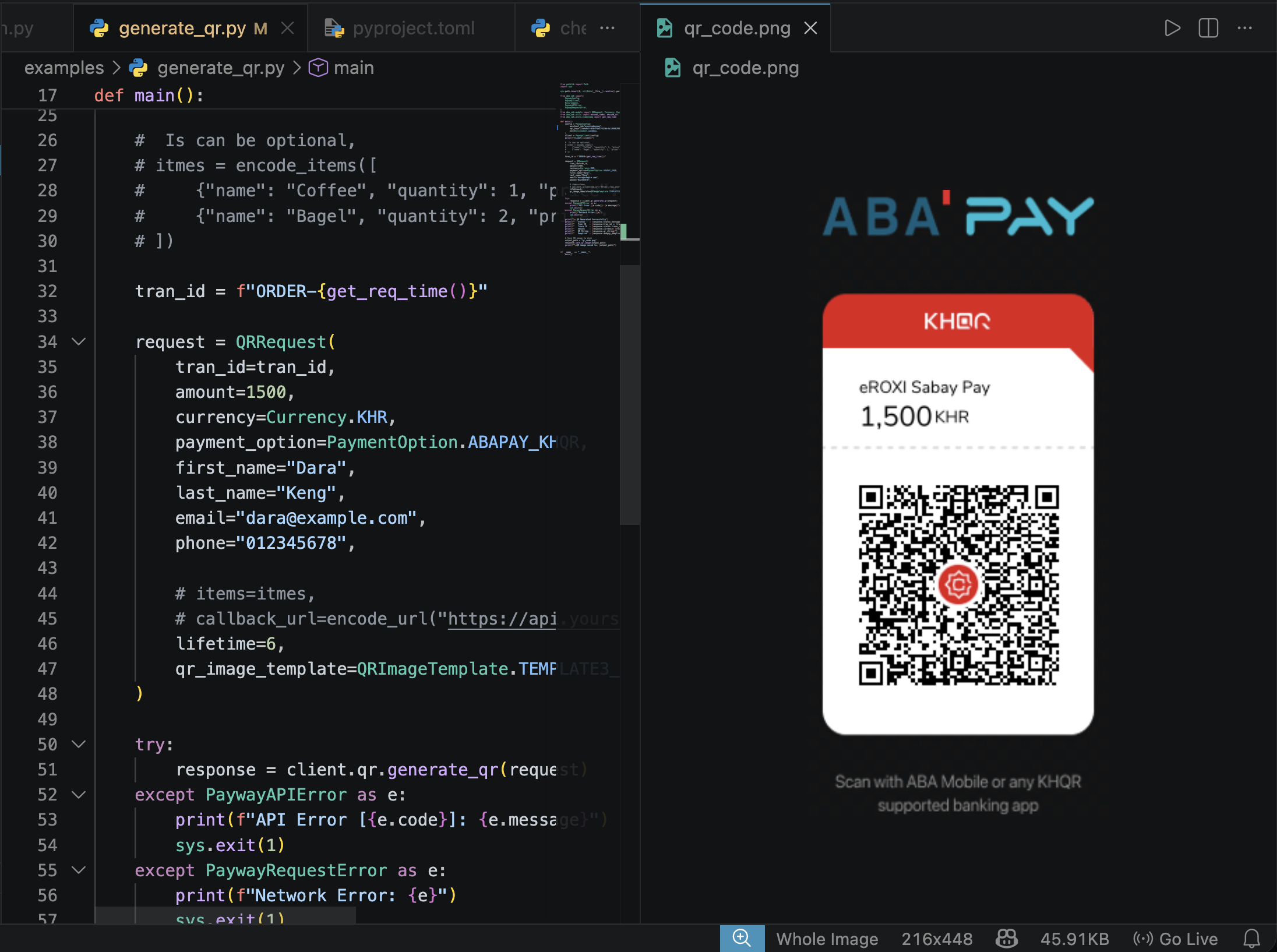Click 'print(f"Network Error: {e}")' line
Image resolution: width=1277 pixels, height=952 pixels.
pos(316,895)
